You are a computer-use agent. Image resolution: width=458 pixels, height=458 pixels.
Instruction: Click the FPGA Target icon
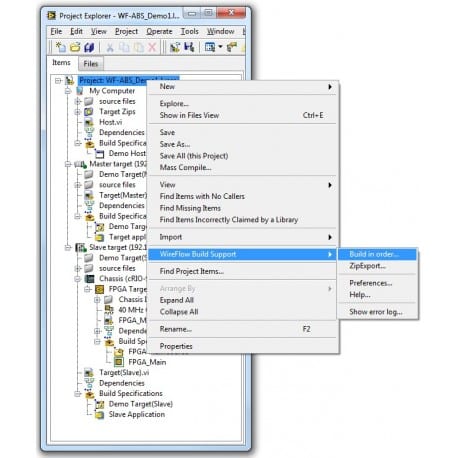(x=99, y=289)
